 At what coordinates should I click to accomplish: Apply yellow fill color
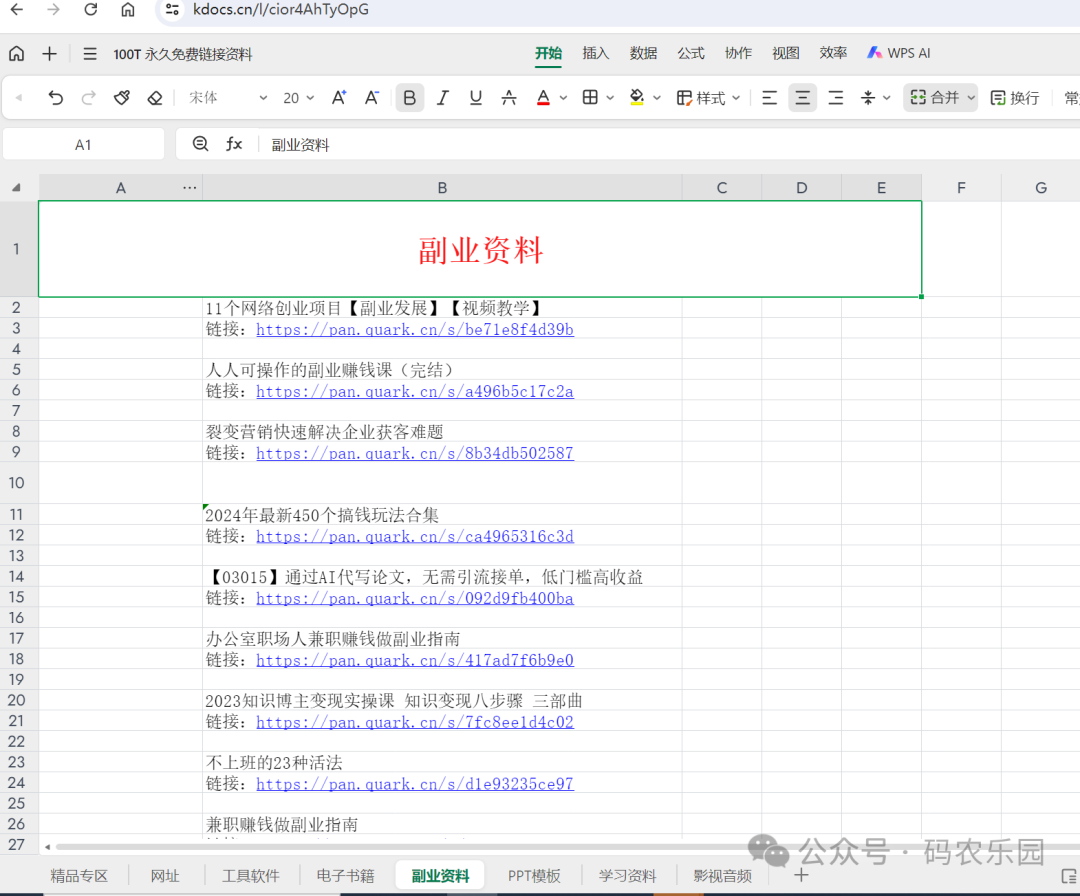click(637, 98)
